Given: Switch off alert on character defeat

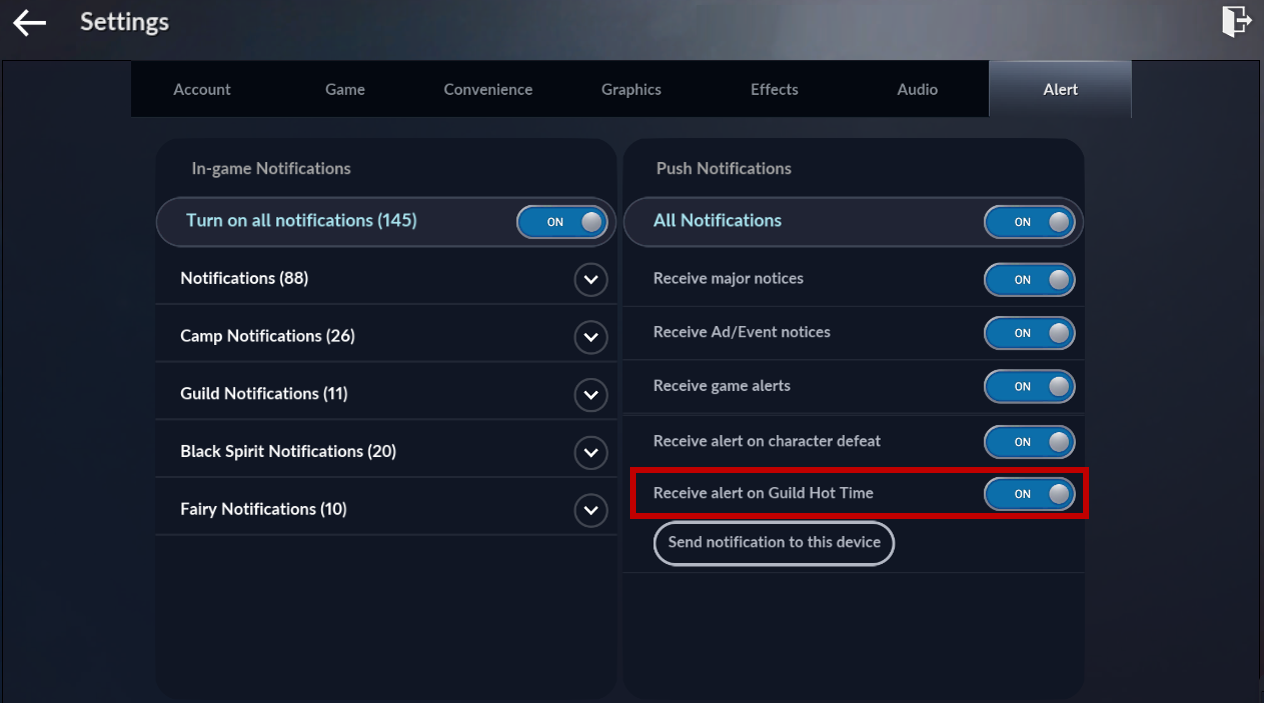Looking at the screenshot, I should pyautogui.click(x=1029, y=441).
